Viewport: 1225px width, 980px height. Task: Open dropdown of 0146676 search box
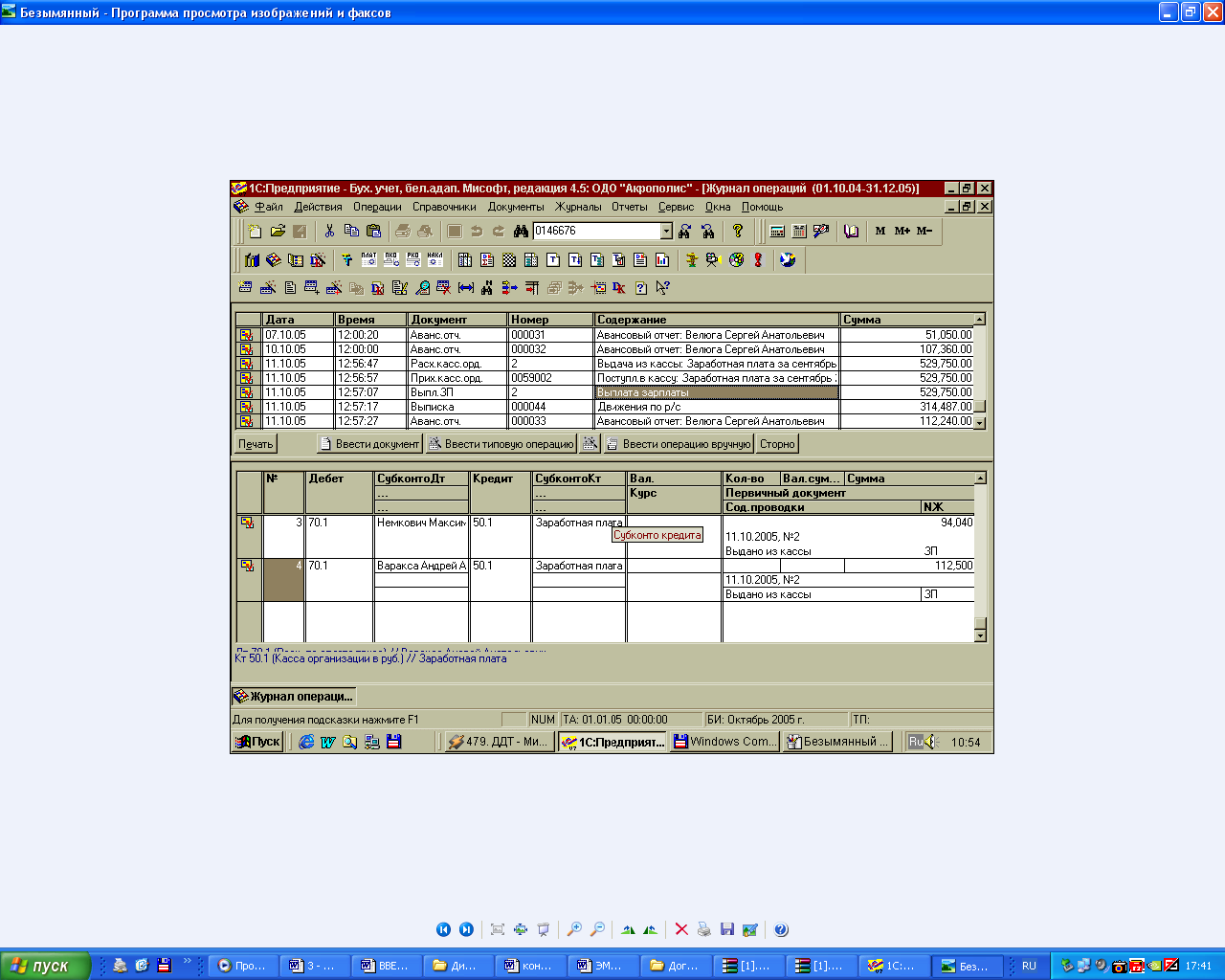coord(666,231)
